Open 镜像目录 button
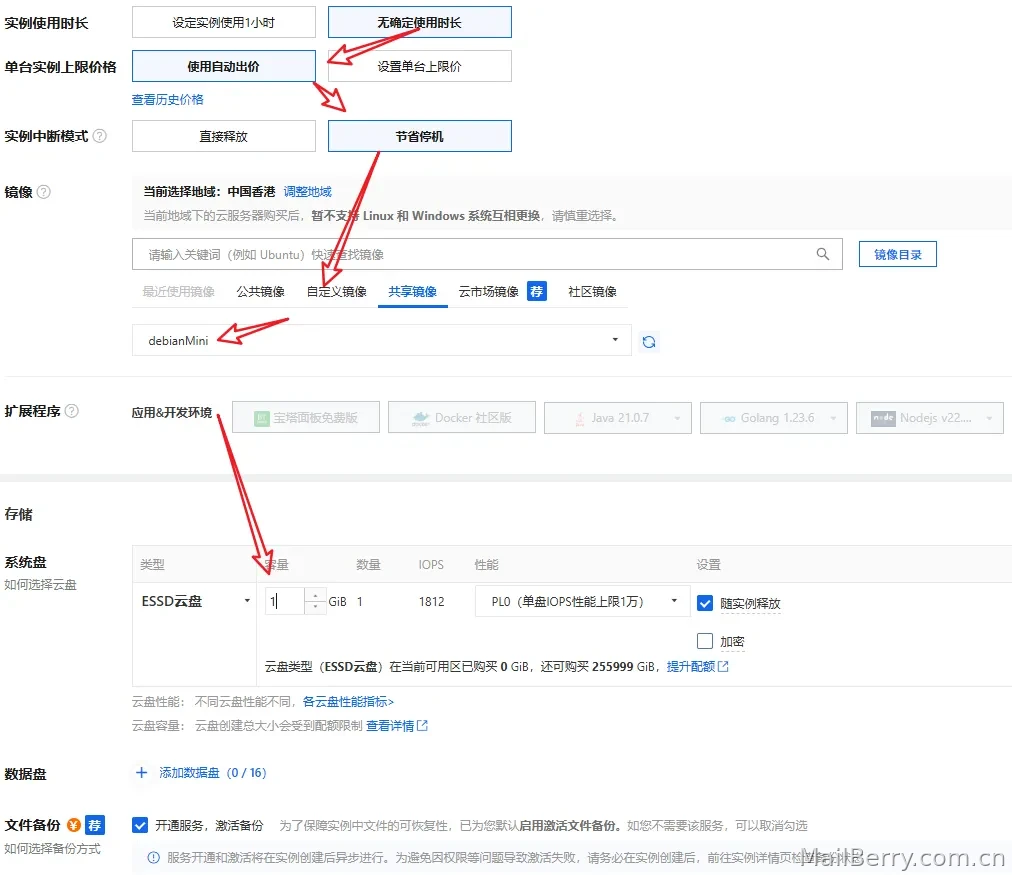 coord(897,254)
